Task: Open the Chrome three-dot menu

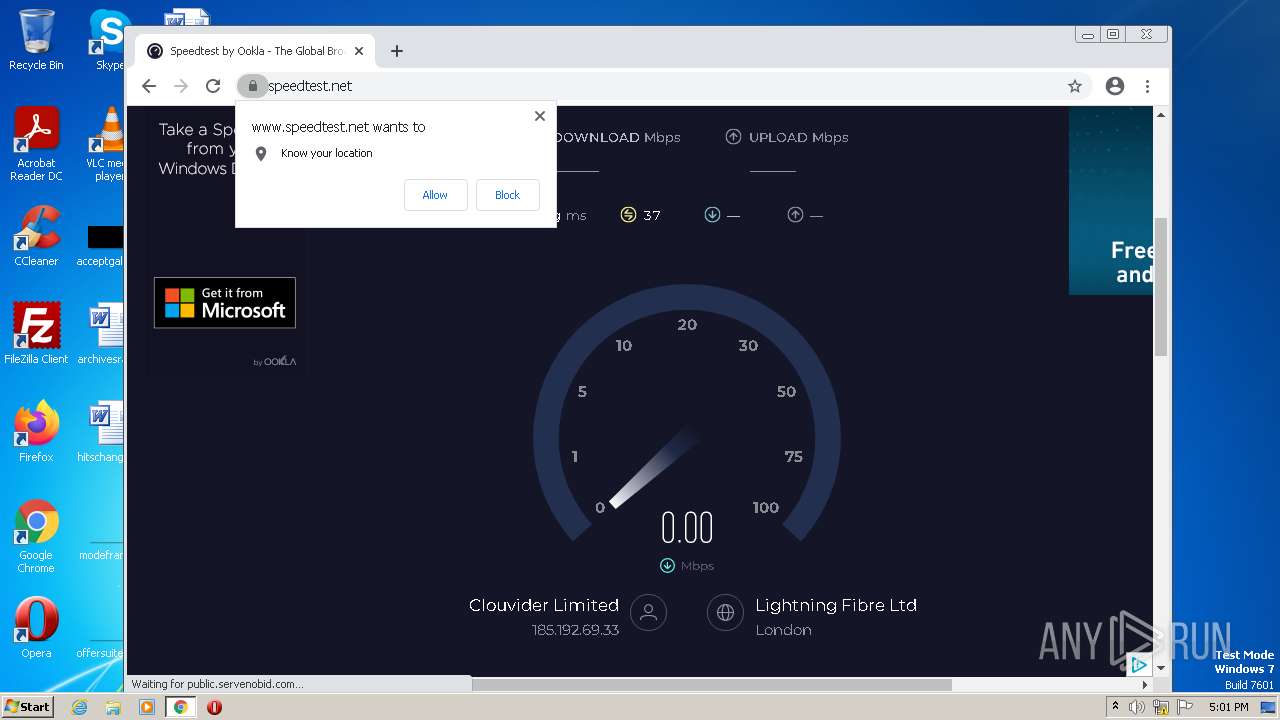Action: pyautogui.click(x=1148, y=86)
